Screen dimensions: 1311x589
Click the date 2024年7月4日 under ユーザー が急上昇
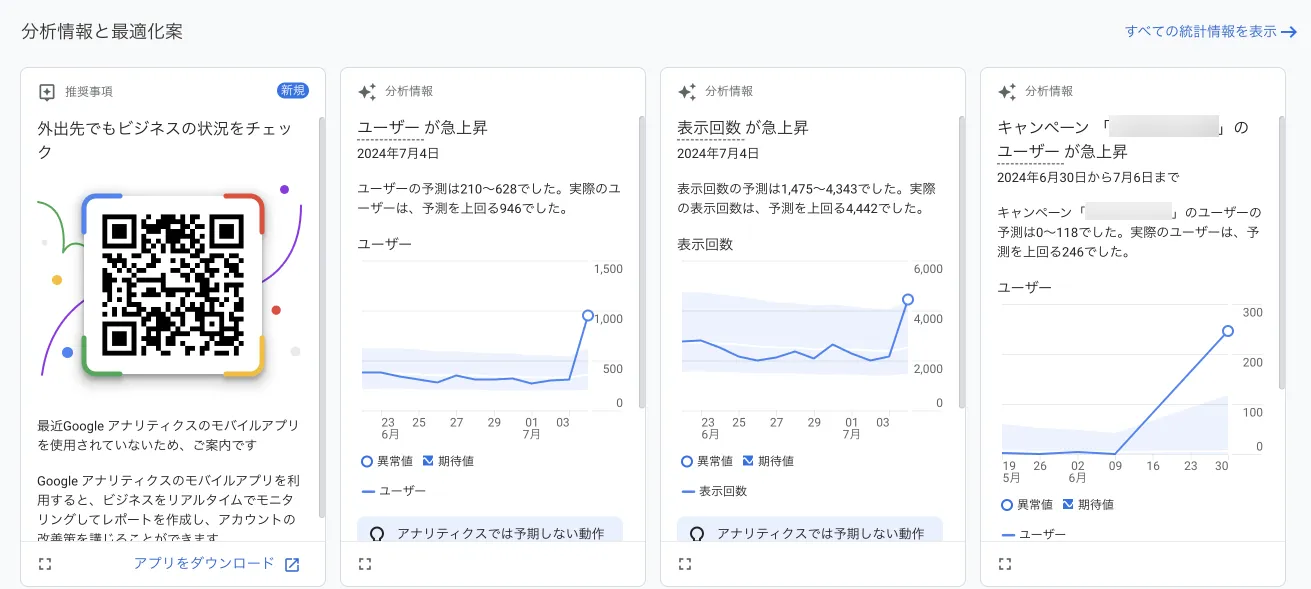[x=398, y=154]
